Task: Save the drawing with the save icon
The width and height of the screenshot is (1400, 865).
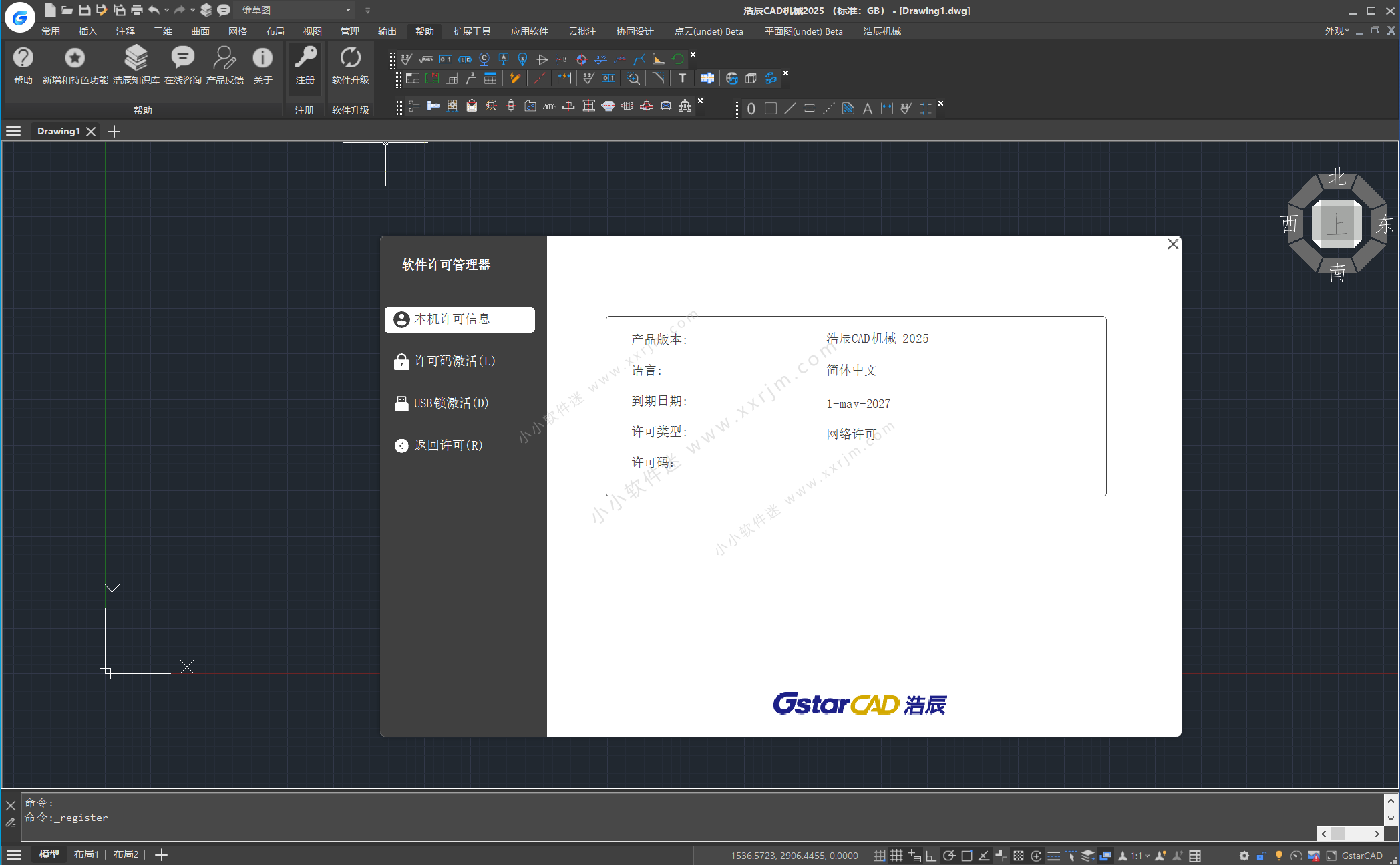Action: [x=84, y=10]
